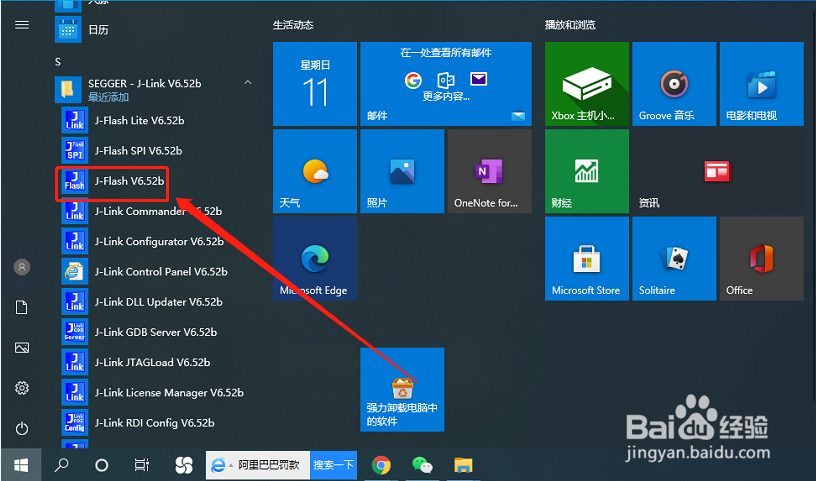Open the Groove 音乐 tile

pyautogui.click(x=674, y=84)
